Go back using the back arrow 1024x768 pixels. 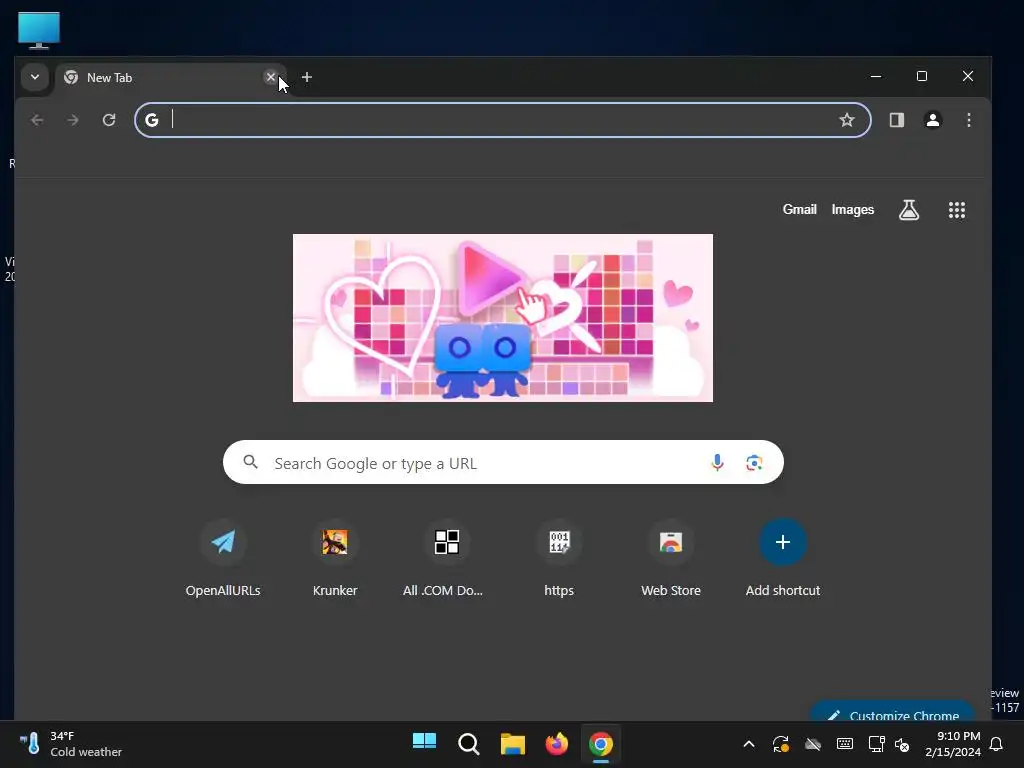pyautogui.click(x=37, y=120)
